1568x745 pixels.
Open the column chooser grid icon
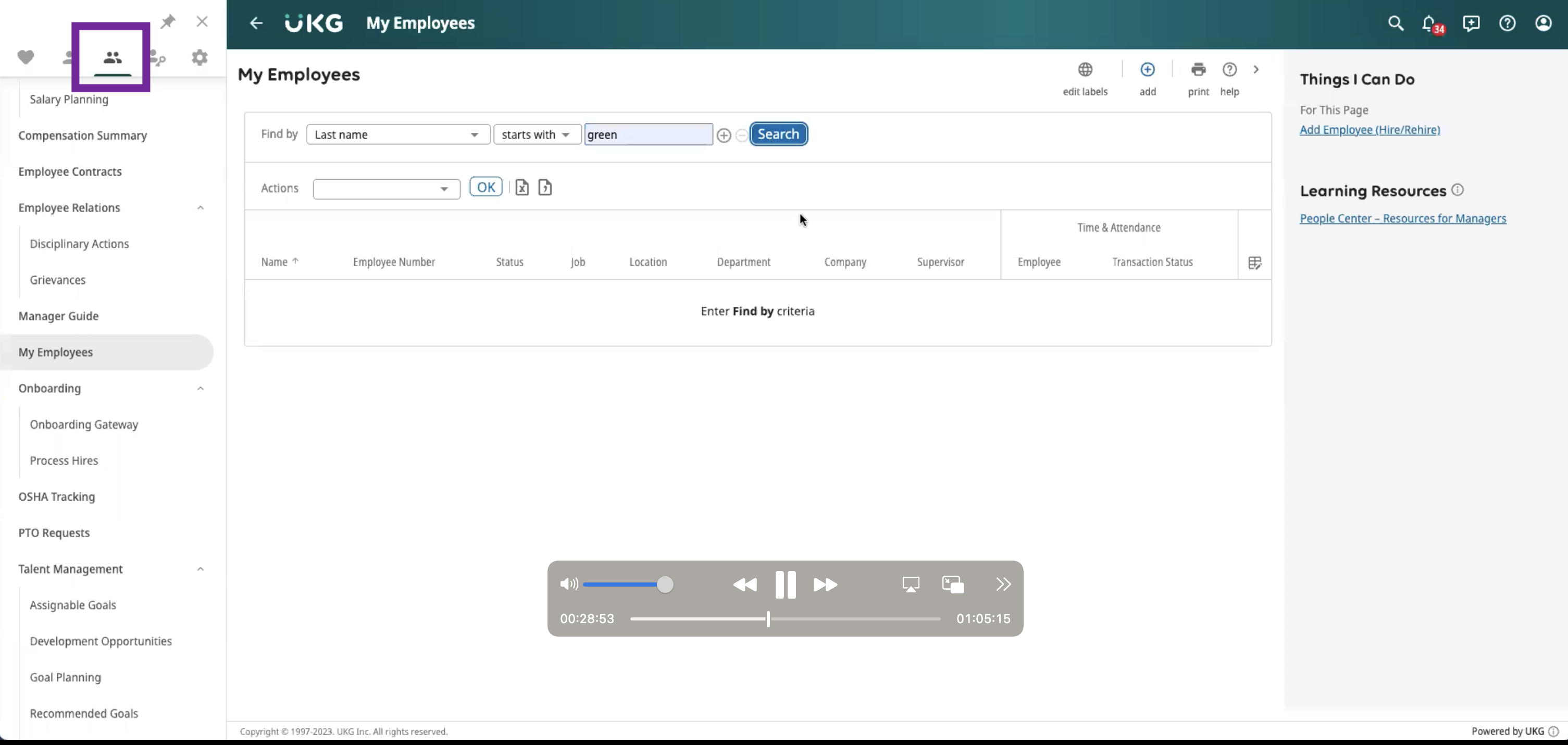point(1254,263)
